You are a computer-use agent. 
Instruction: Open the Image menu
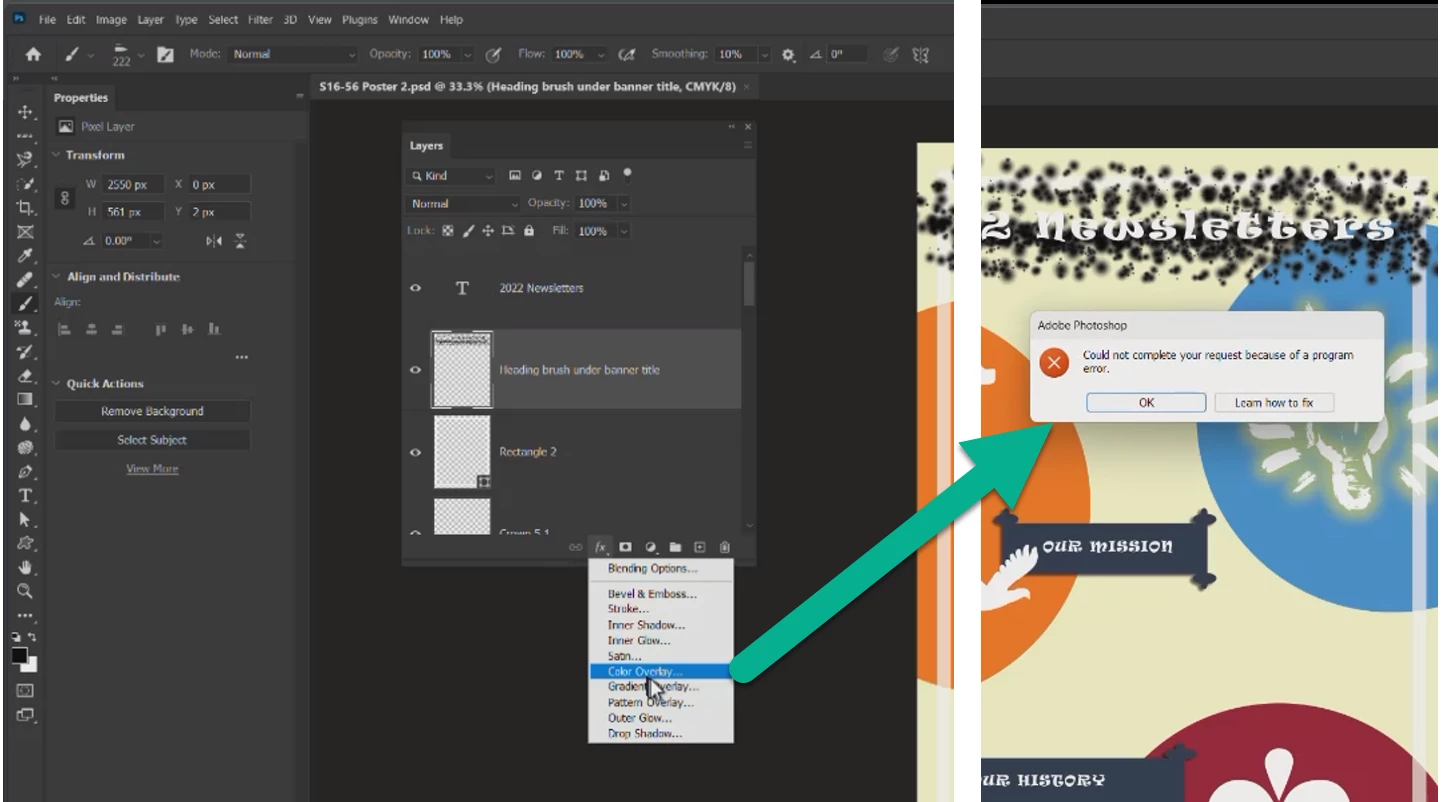111,20
